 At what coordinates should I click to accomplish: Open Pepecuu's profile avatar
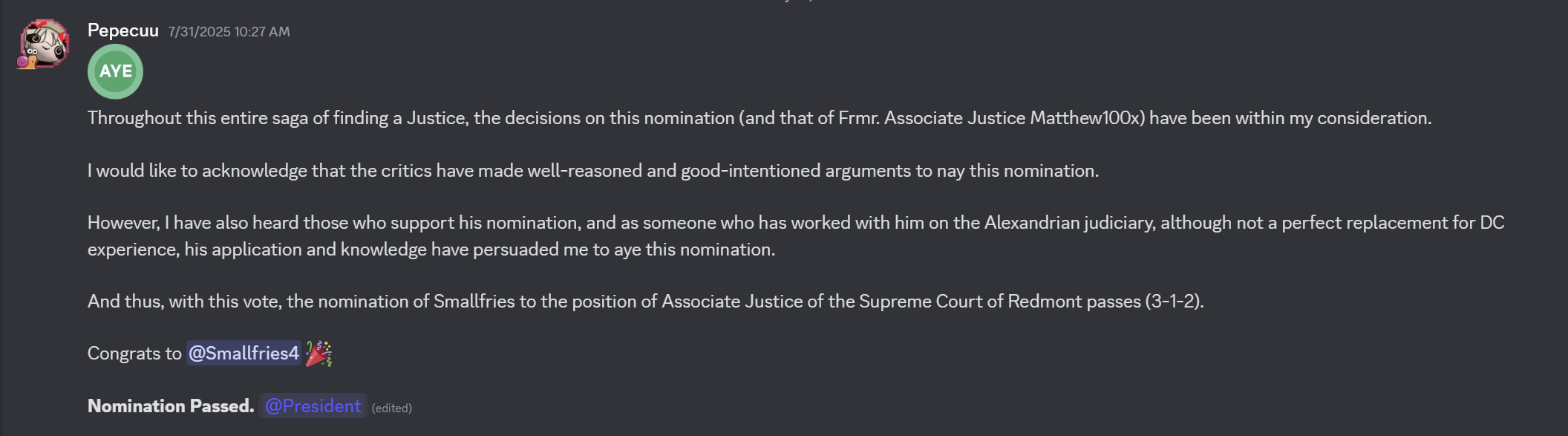(x=46, y=43)
